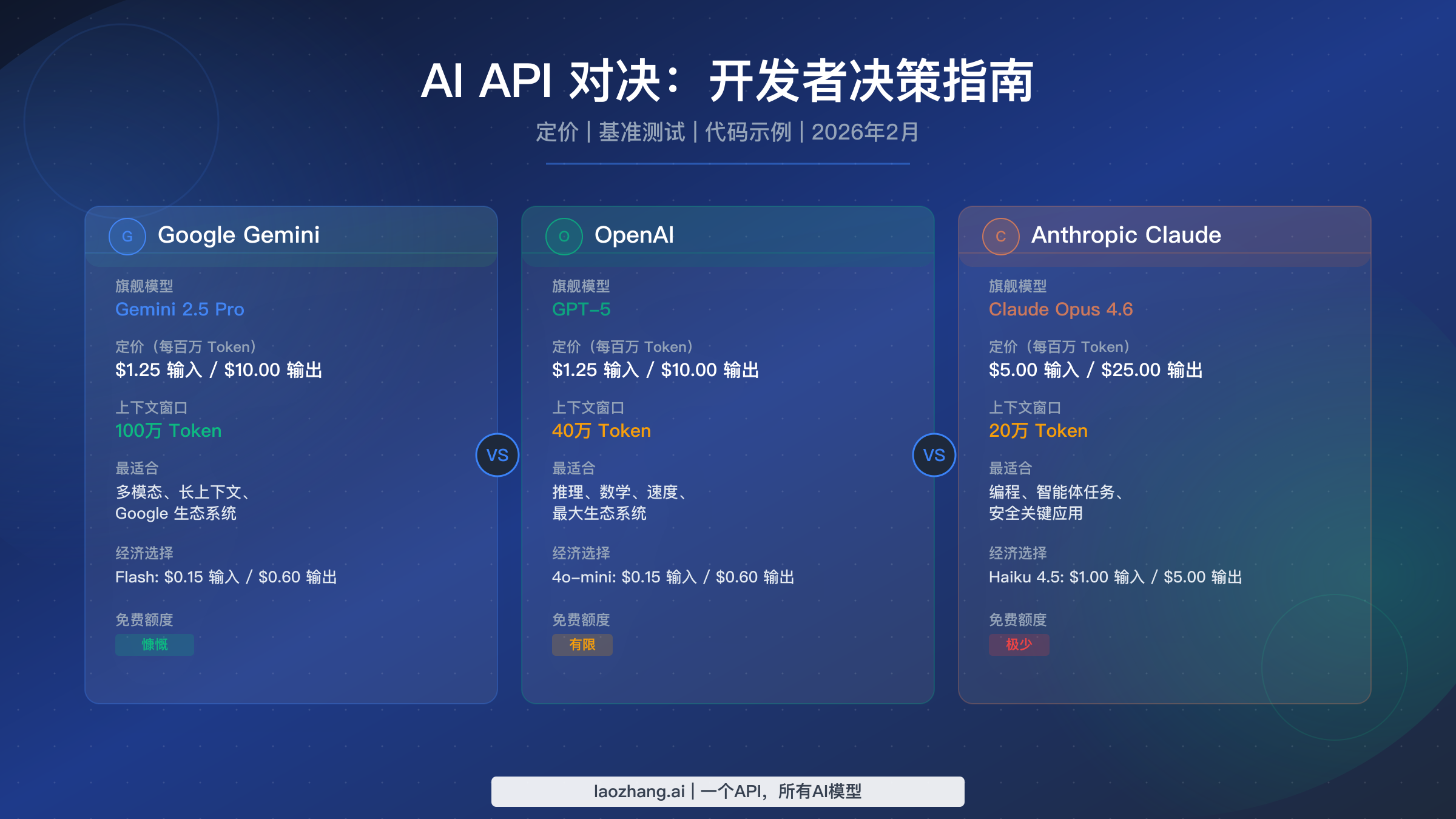Click the Anthropic Claude 'C' circle icon
1456x819 pixels.
coord(1001,237)
